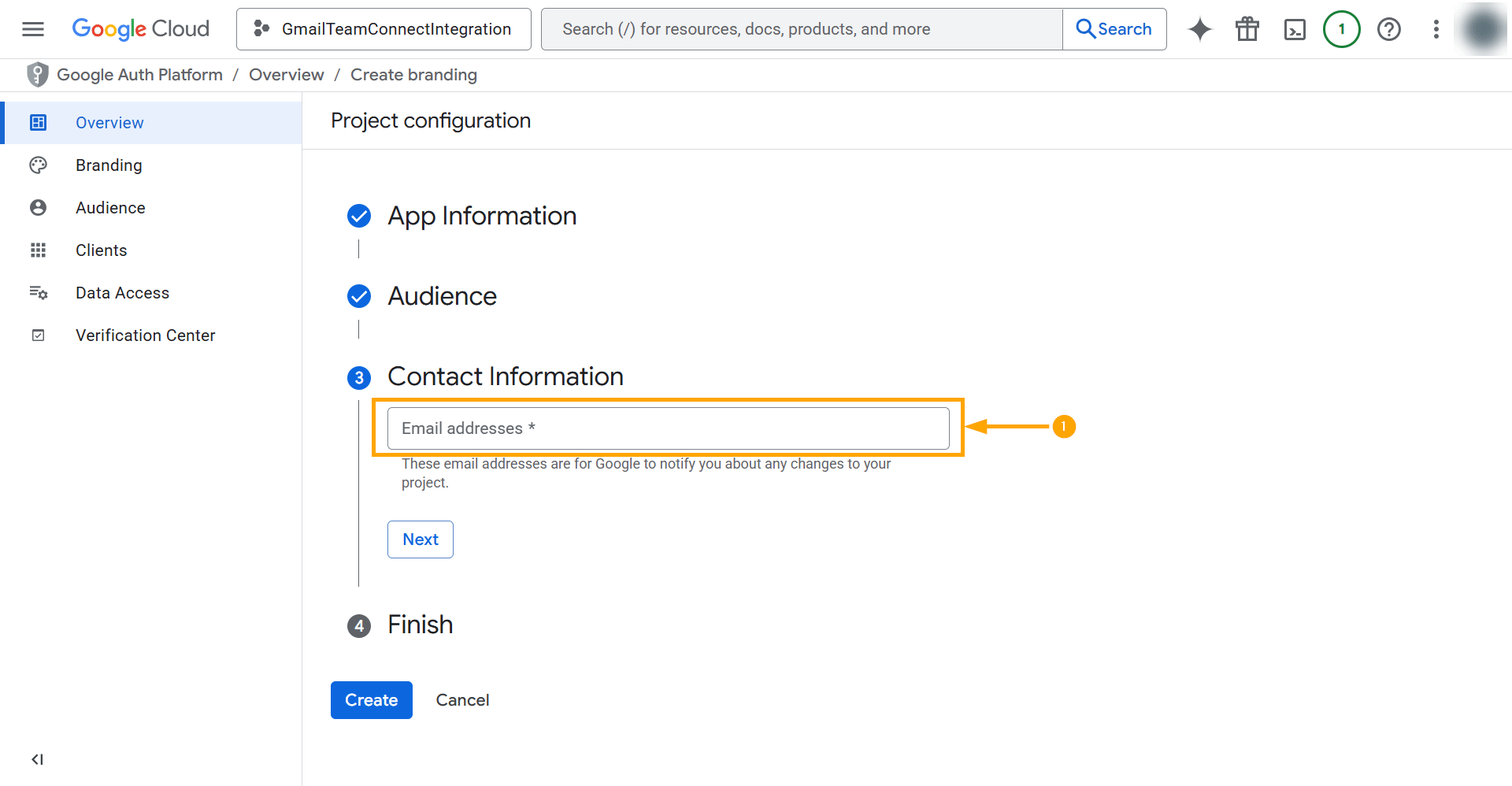Activate Cloud Shell terminal icon
The height and width of the screenshot is (786, 1512).
coord(1295,29)
